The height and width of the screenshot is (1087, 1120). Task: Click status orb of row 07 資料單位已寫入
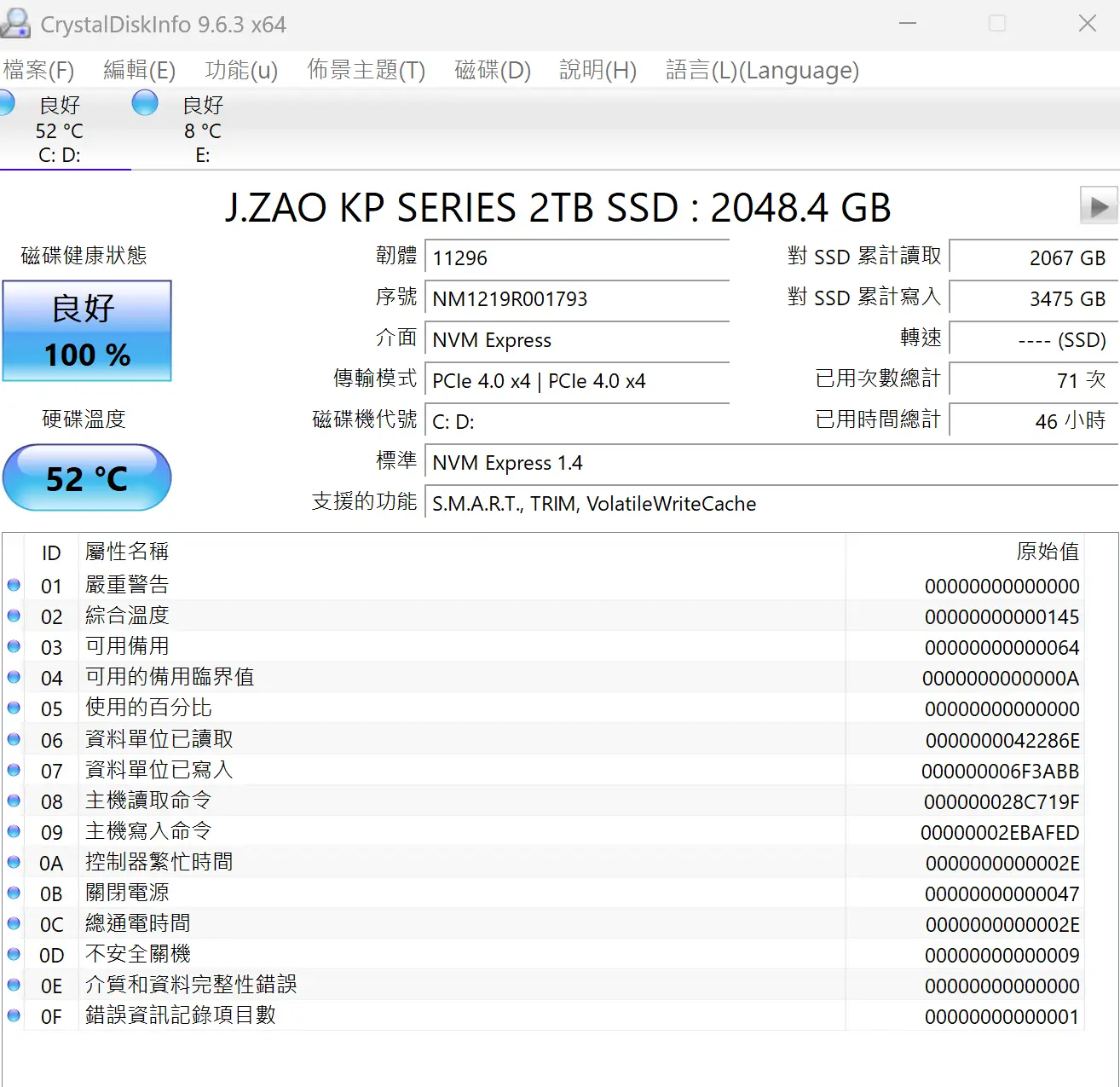click(x=14, y=770)
